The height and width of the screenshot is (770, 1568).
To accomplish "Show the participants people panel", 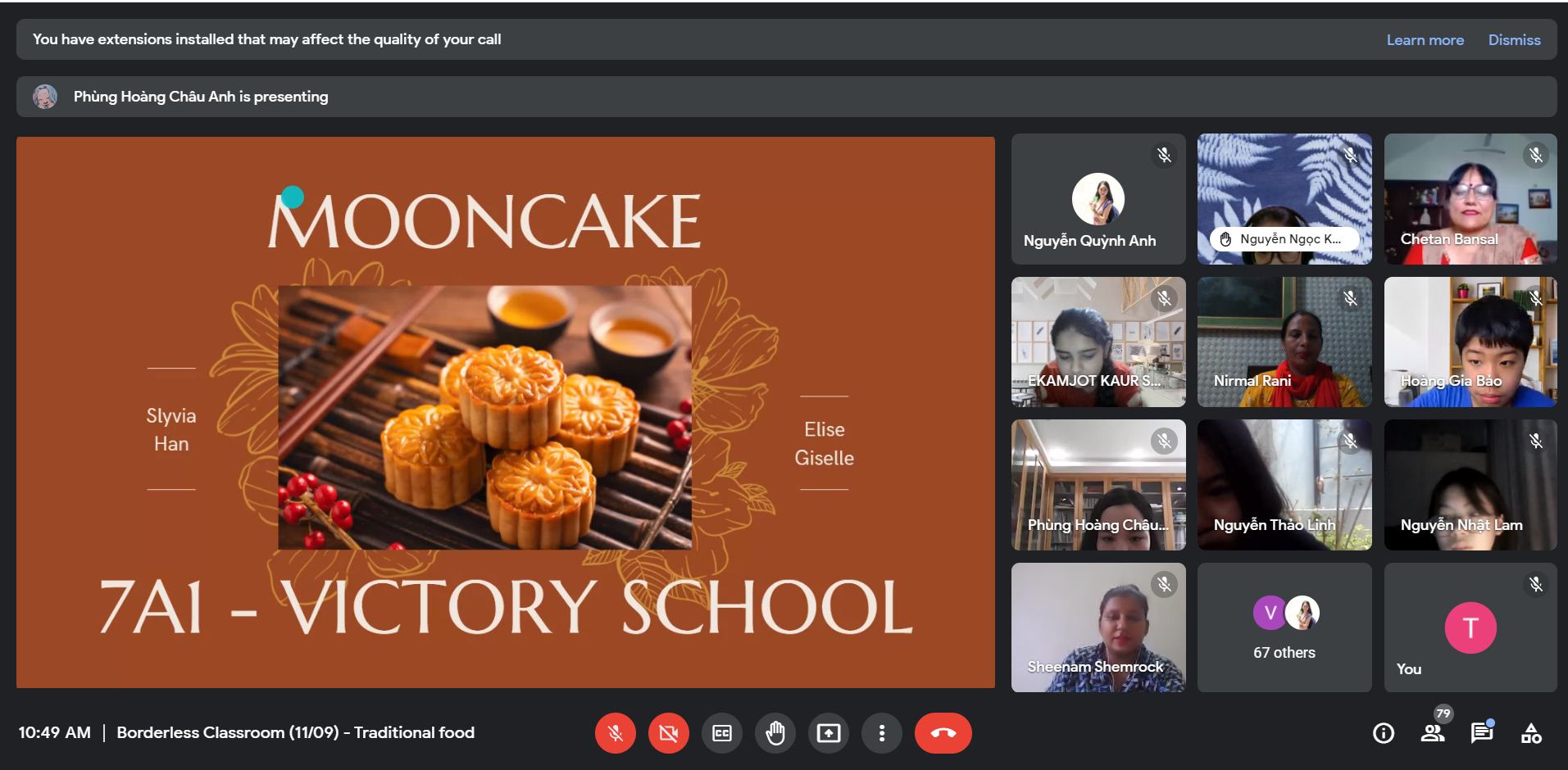I will click(1433, 733).
